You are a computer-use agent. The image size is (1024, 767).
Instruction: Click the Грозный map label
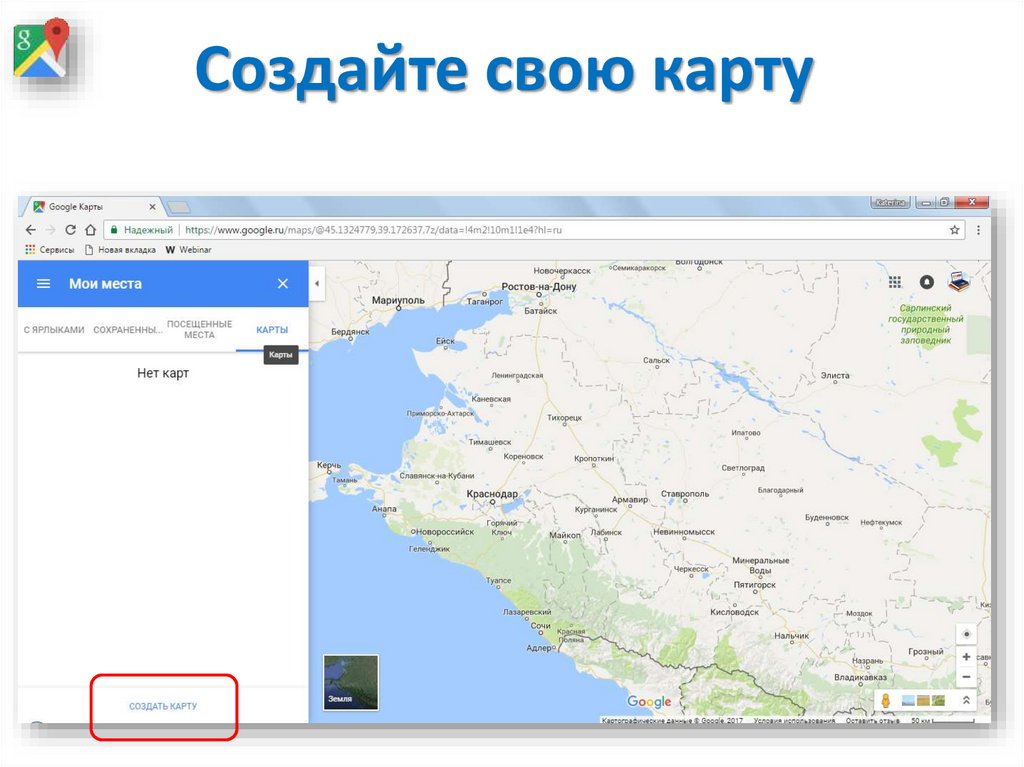(925, 651)
